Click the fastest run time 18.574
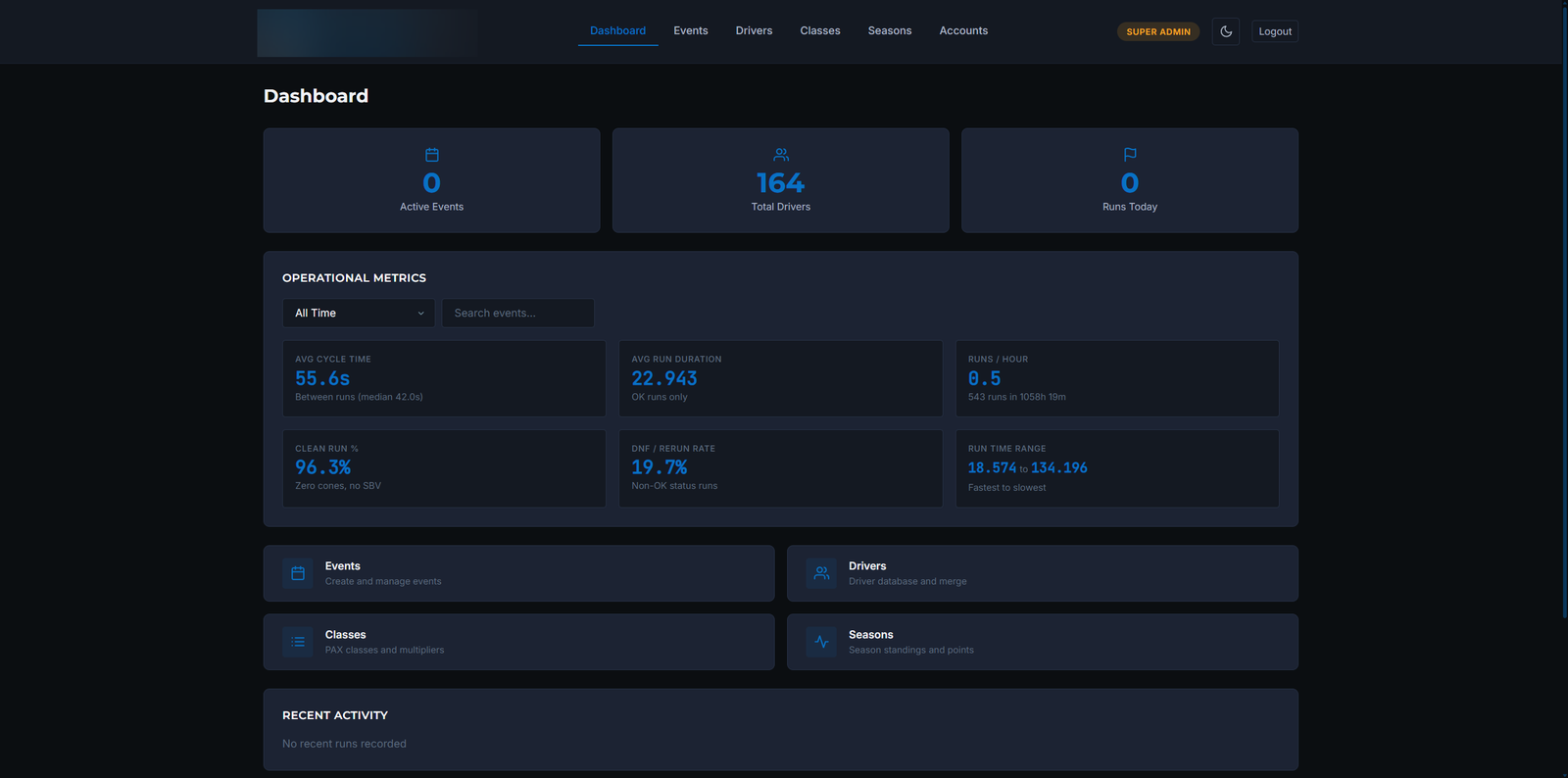This screenshot has width=1568, height=778. pyautogui.click(x=992, y=468)
